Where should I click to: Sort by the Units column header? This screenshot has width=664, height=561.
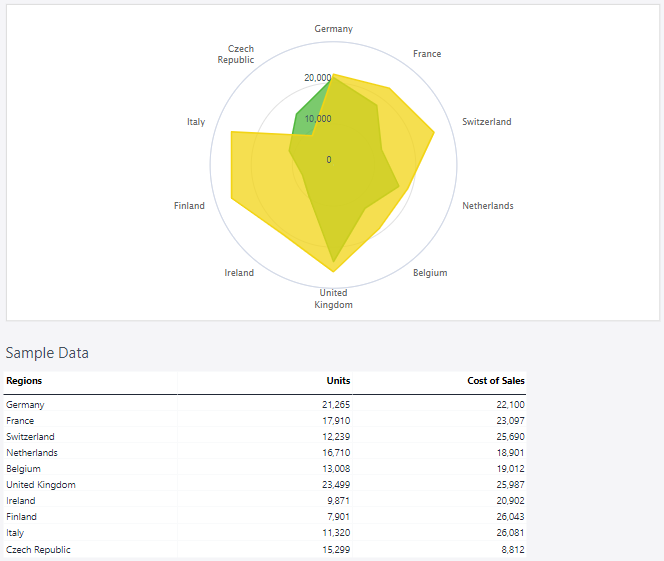click(x=338, y=381)
